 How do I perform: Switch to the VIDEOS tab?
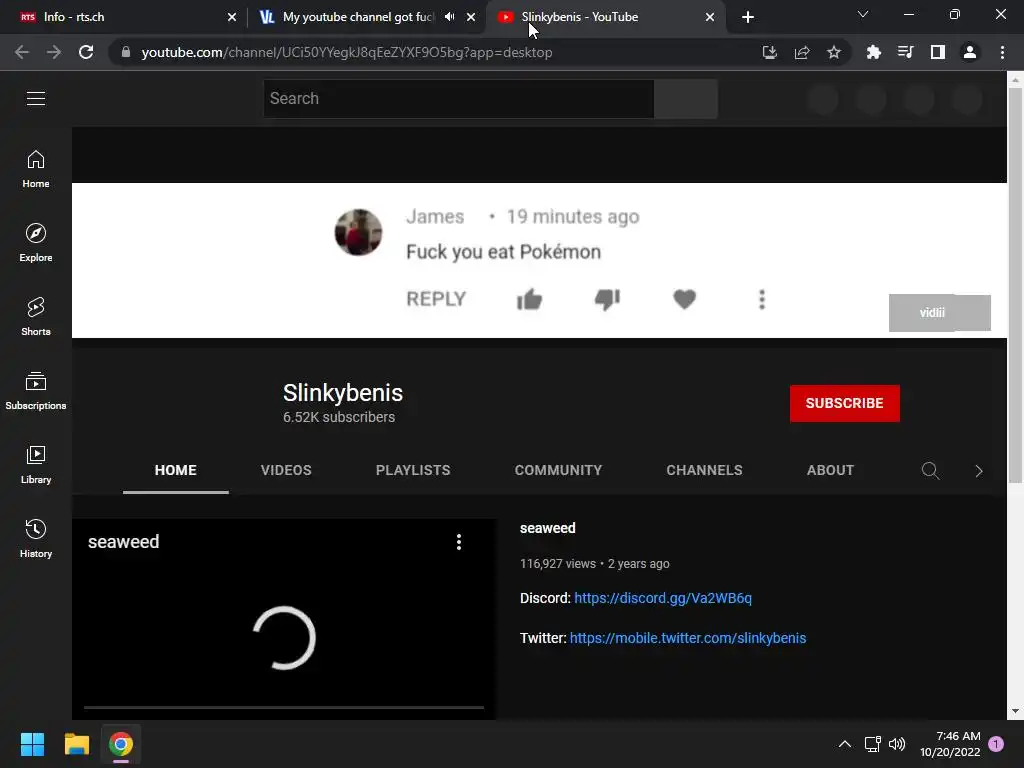[286, 470]
